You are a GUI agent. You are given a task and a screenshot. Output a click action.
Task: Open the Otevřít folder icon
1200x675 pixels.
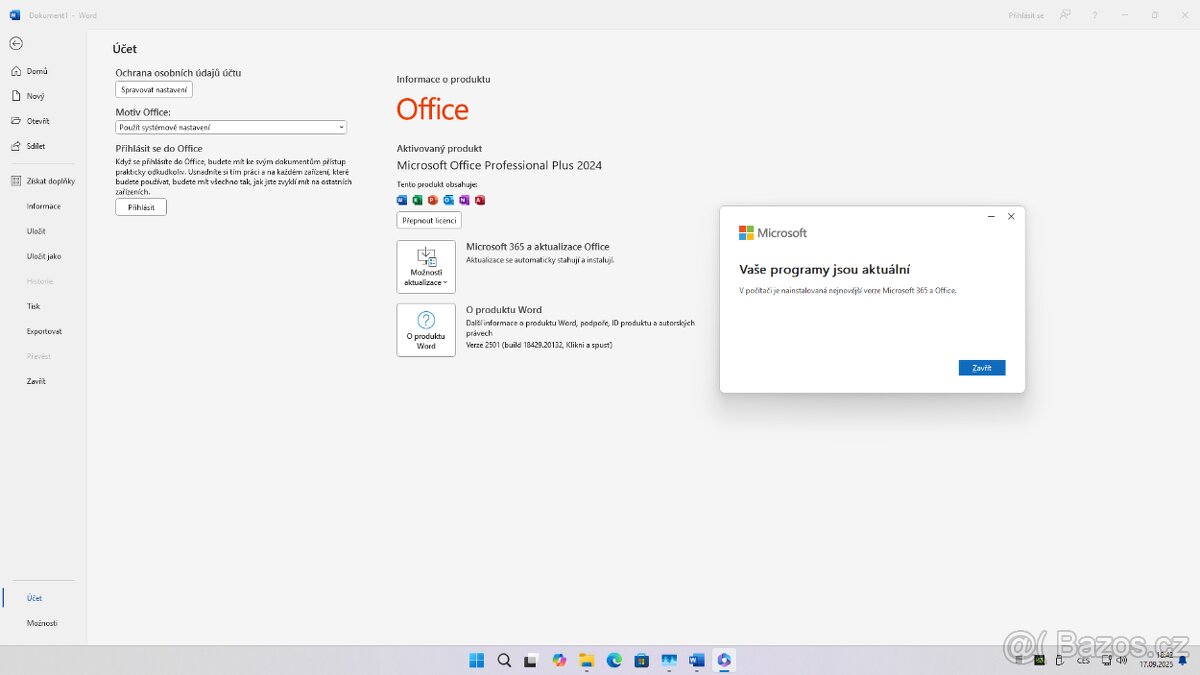[16, 121]
